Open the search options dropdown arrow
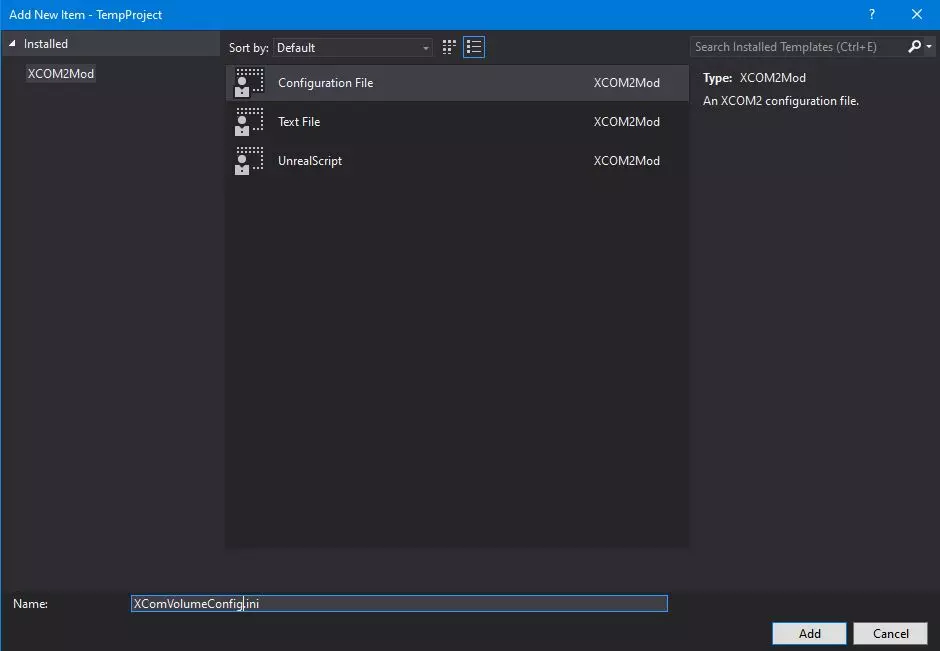 tap(929, 46)
